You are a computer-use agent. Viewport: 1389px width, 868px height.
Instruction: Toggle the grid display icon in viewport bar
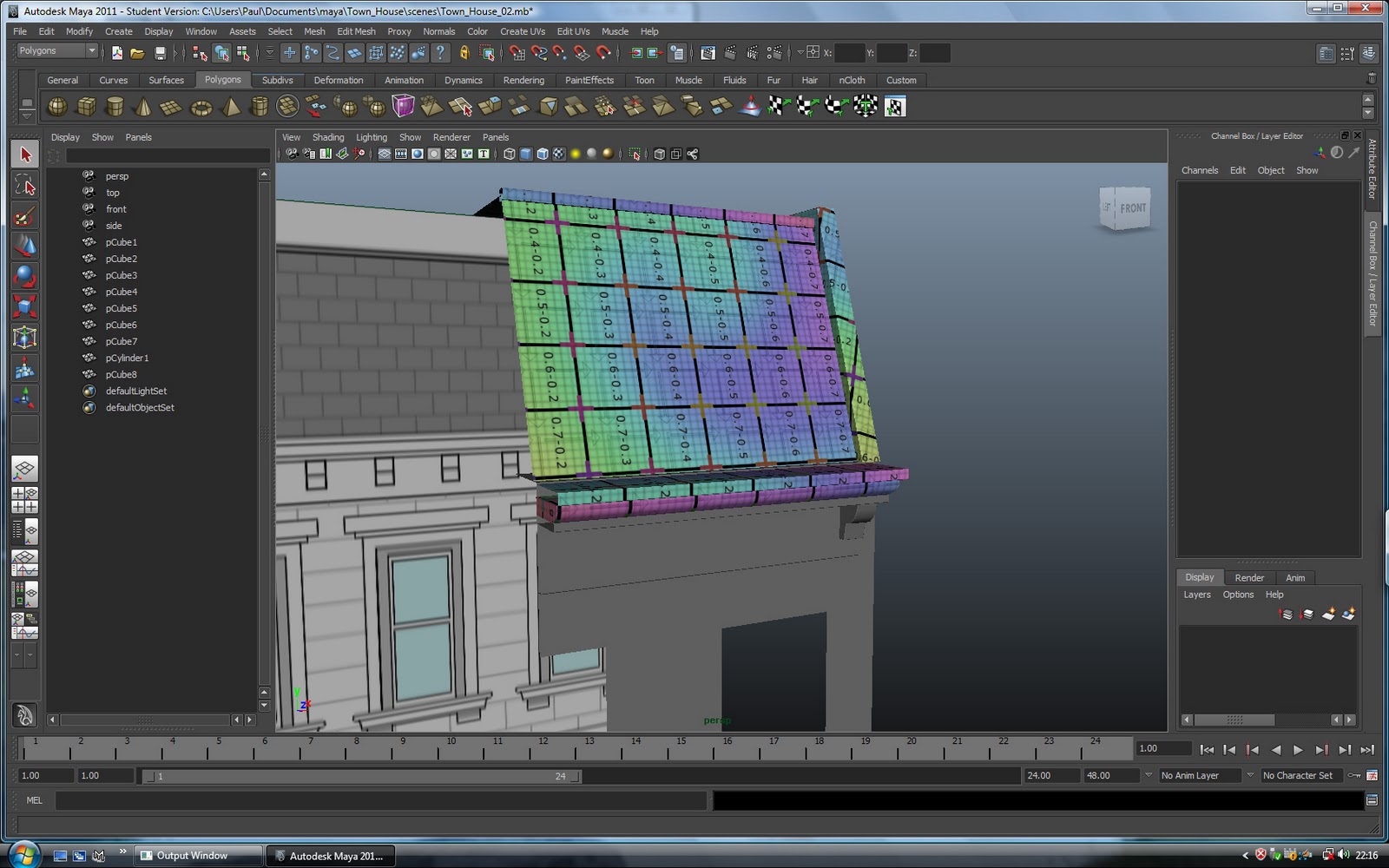[x=383, y=154]
